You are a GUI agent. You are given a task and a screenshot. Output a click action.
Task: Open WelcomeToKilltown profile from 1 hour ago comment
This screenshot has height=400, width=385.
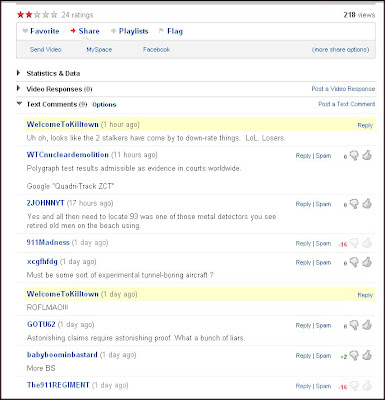63,124
